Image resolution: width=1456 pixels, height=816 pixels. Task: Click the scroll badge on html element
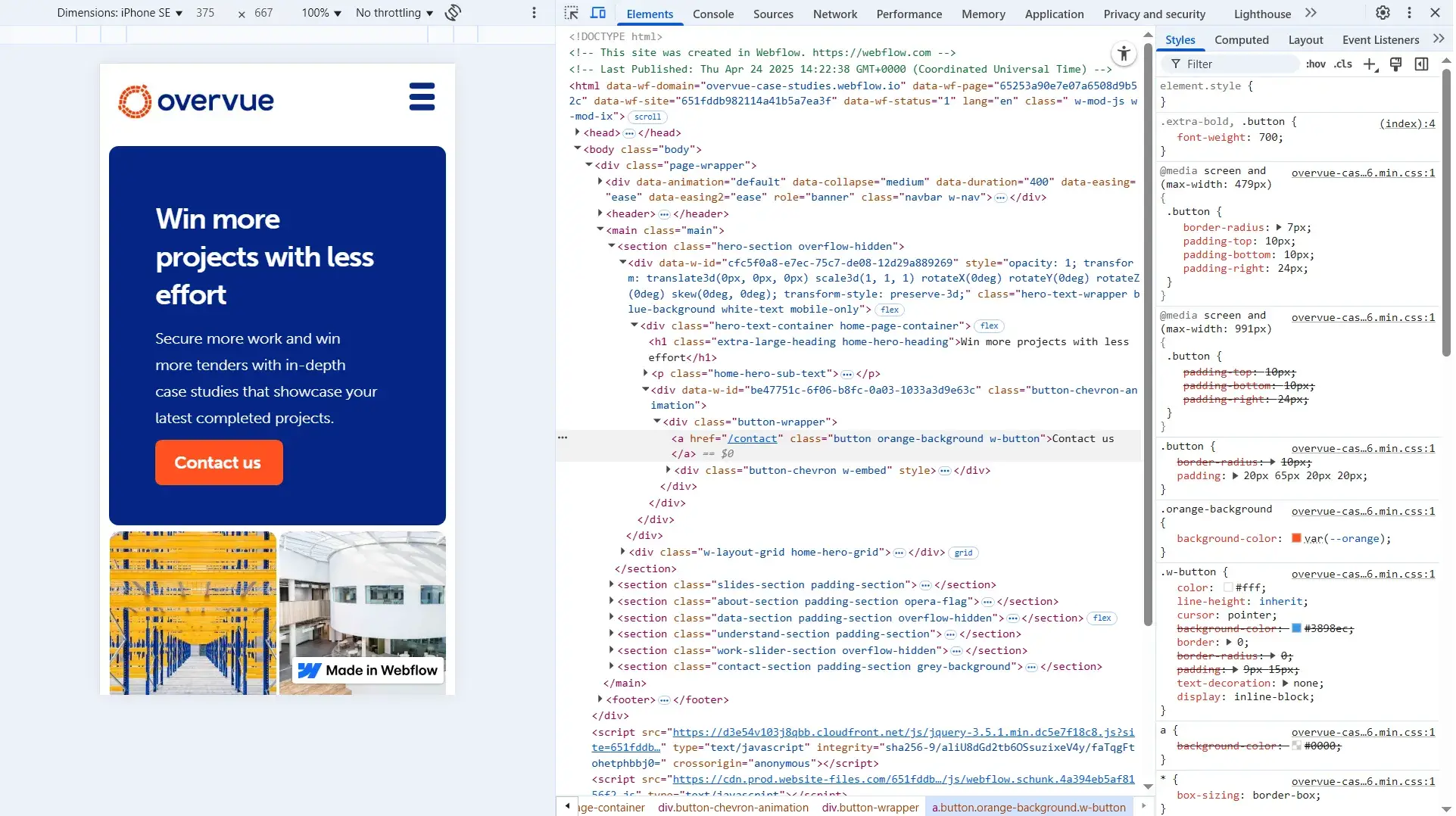pyautogui.click(x=647, y=117)
